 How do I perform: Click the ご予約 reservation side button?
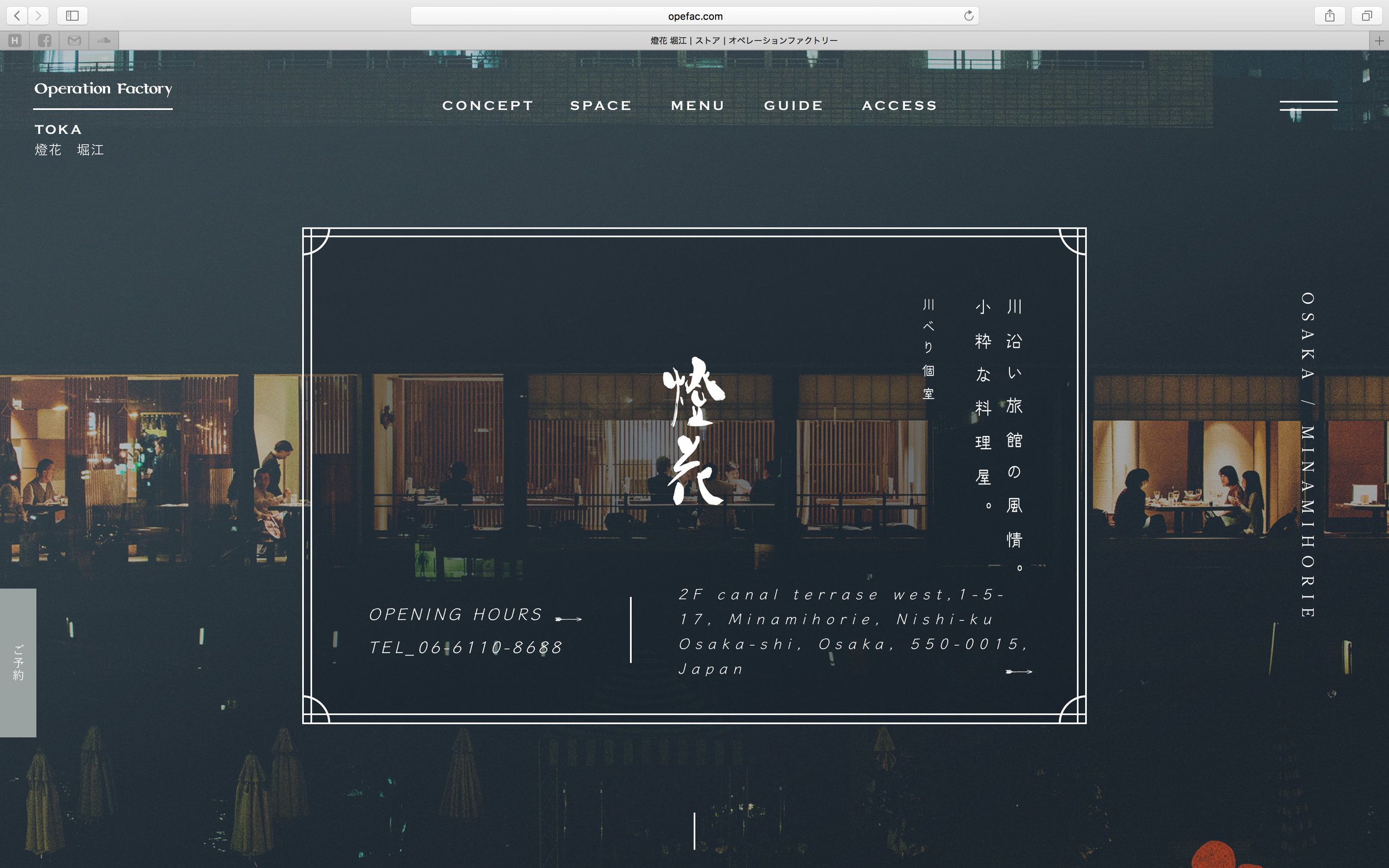point(18,663)
